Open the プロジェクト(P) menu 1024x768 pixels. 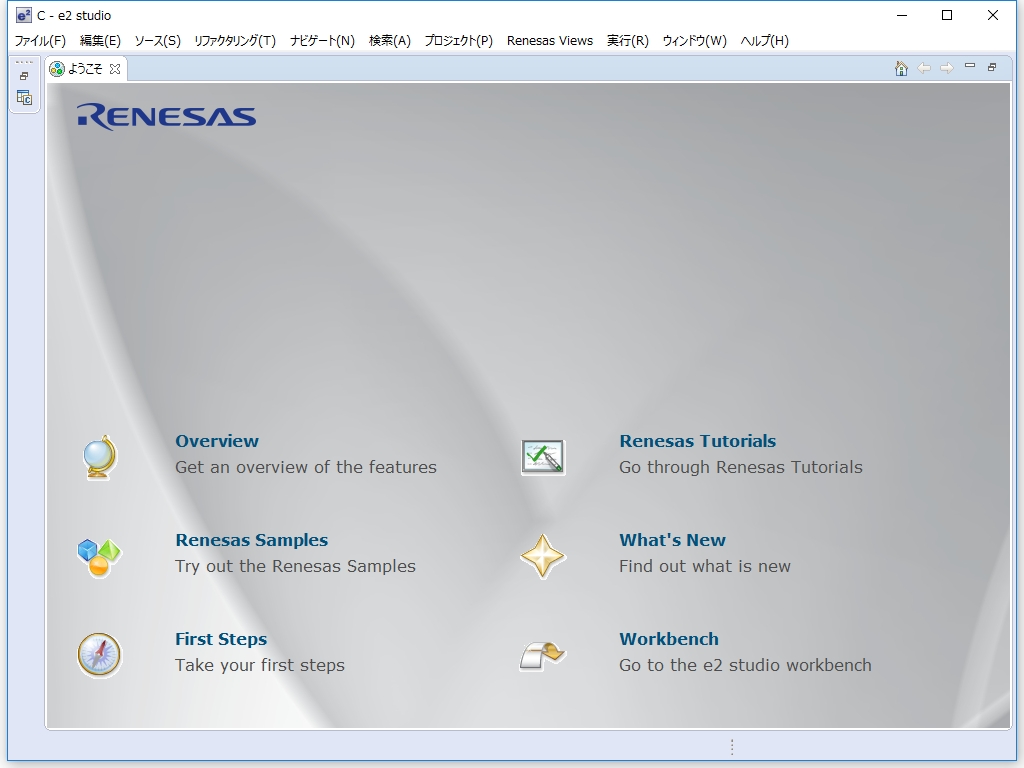coord(458,40)
